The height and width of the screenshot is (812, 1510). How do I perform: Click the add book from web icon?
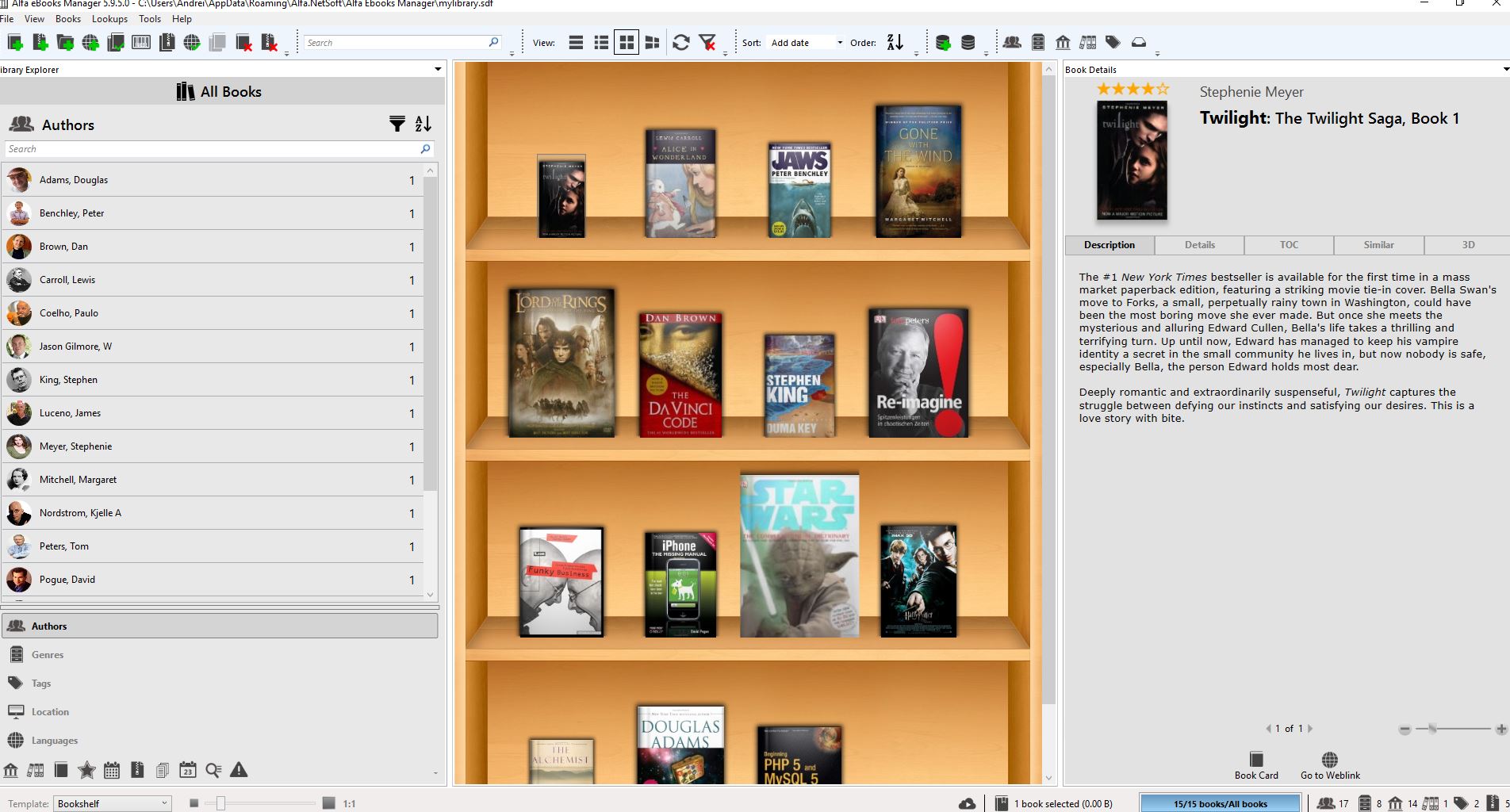click(90, 43)
